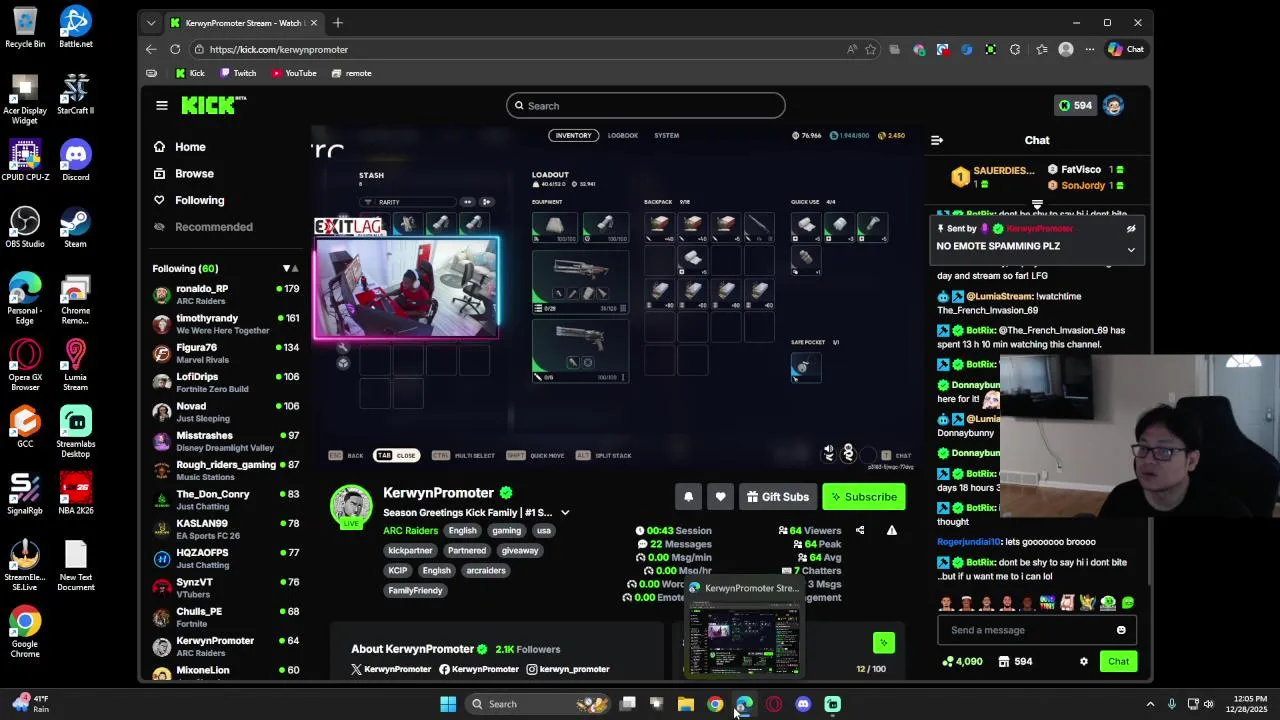Screen dimensions: 1280x720
Task: Open Steam desktop shortcut
Action: tap(75, 227)
